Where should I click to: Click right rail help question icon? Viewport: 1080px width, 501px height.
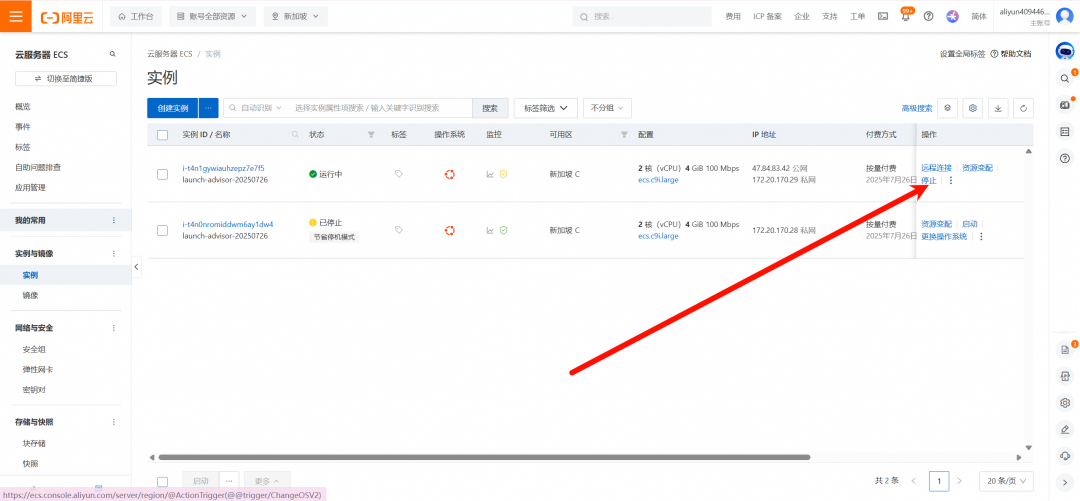coord(1065,159)
